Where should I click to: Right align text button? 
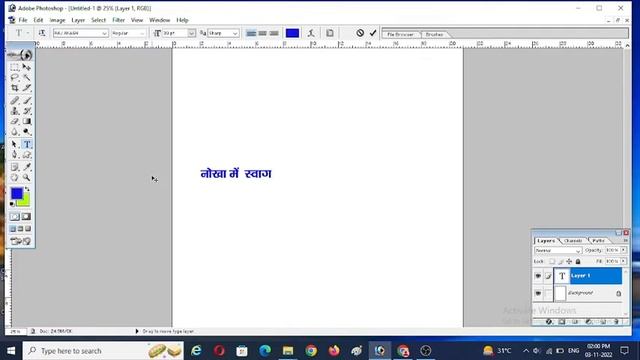point(274,33)
